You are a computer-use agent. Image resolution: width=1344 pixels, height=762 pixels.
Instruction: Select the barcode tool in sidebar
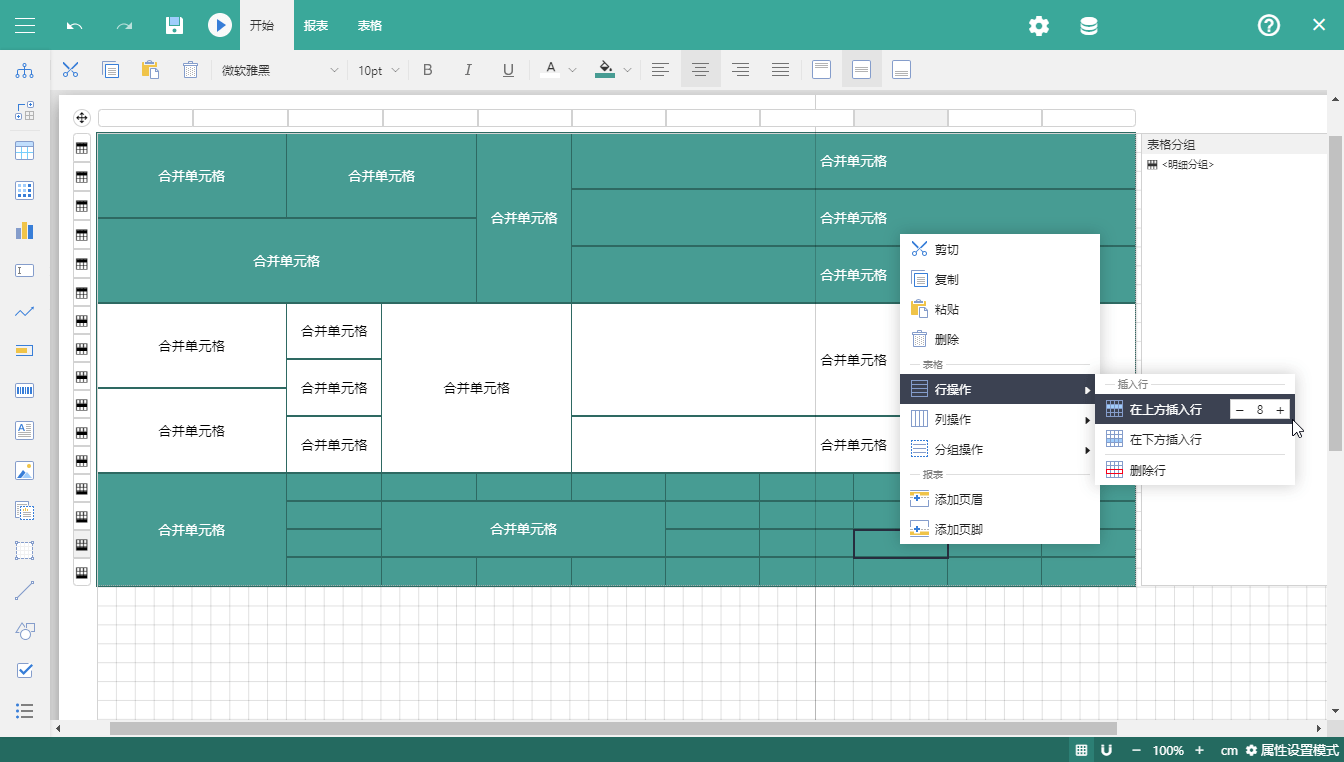[x=25, y=390]
